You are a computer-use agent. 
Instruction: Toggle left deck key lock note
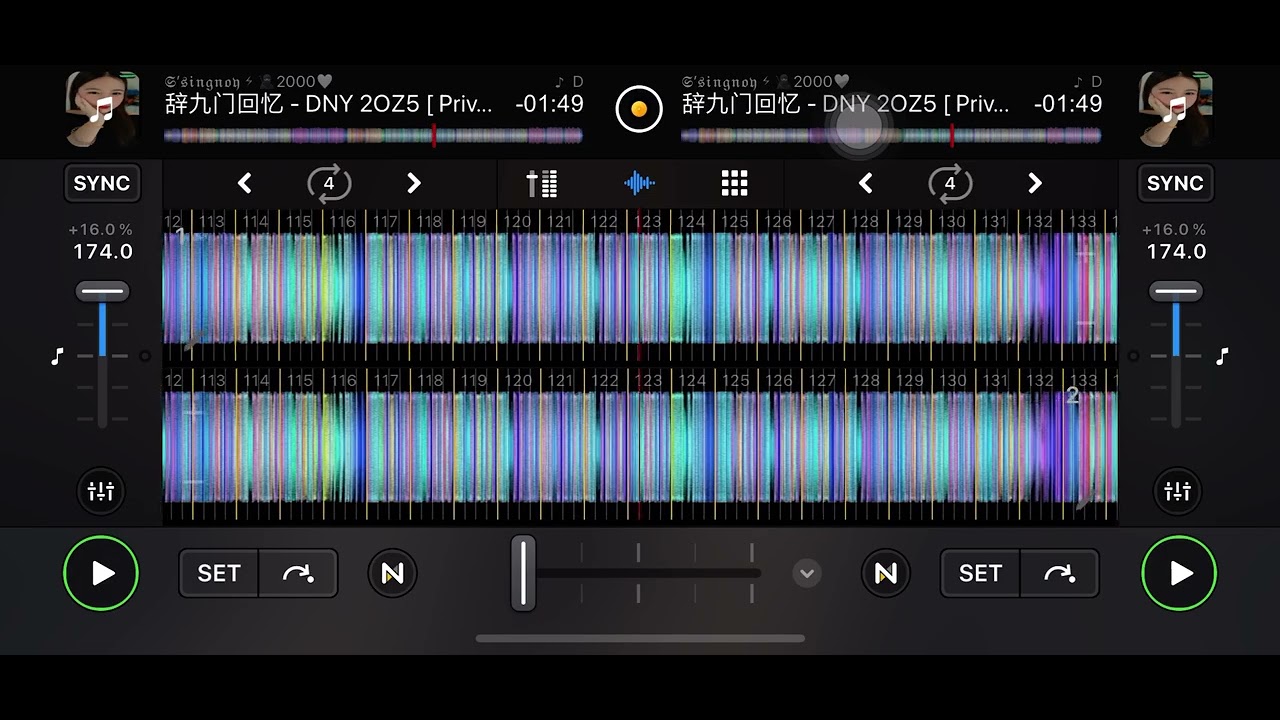57,356
